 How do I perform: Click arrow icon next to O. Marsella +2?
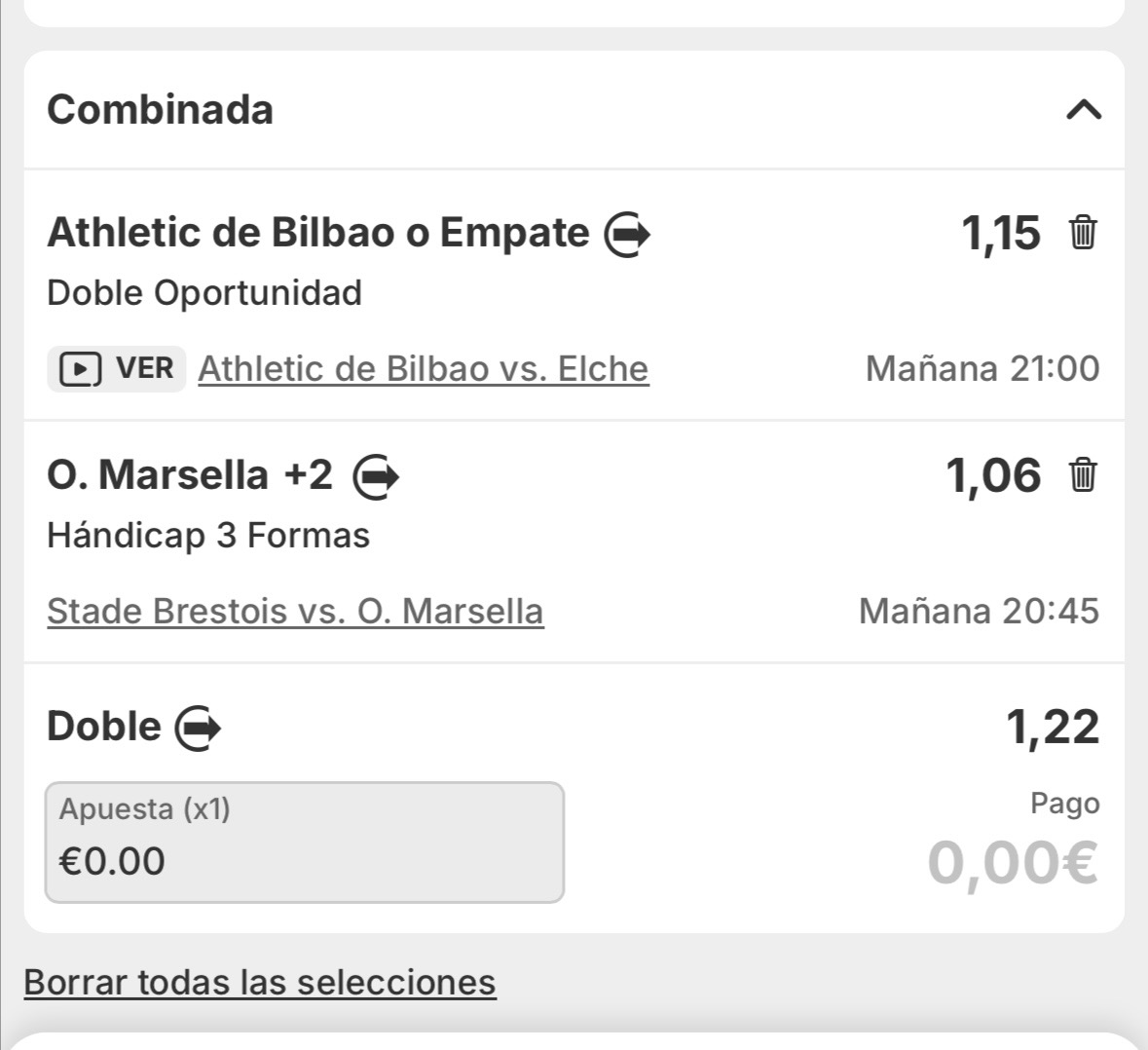pos(376,477)
